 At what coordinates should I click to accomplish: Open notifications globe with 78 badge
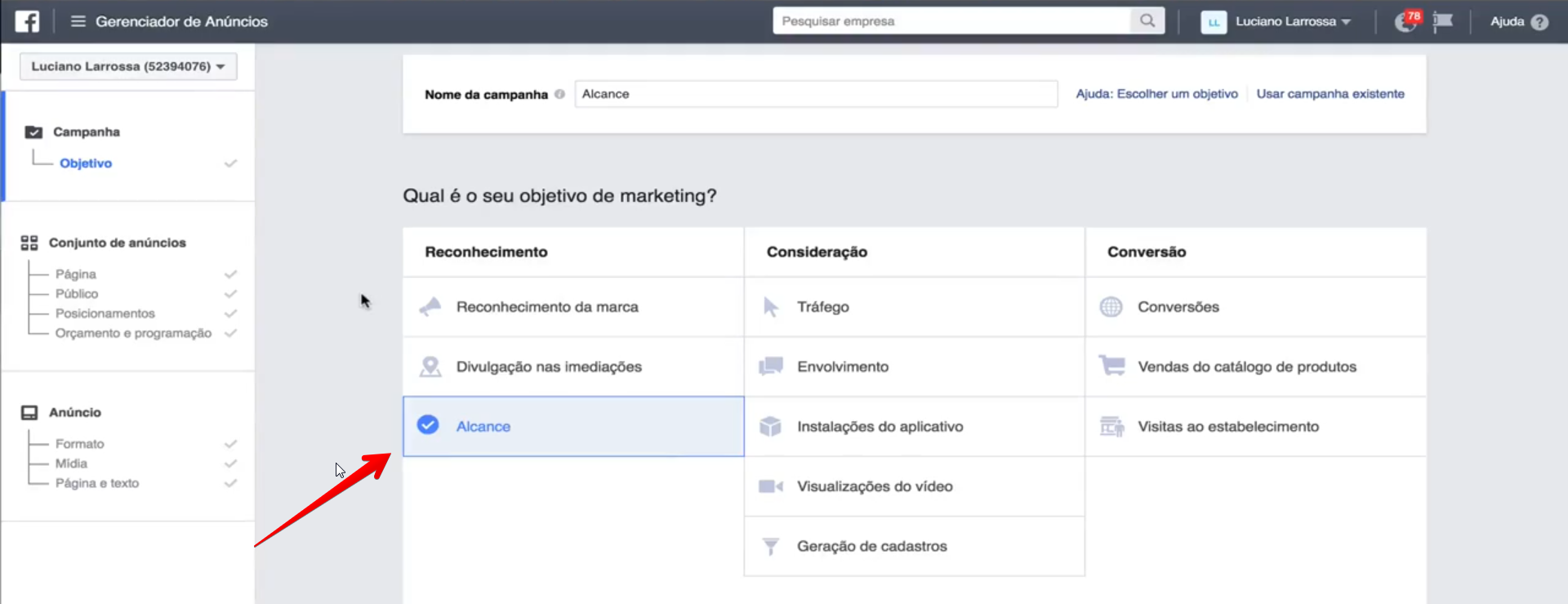[x=1406, y=21]
